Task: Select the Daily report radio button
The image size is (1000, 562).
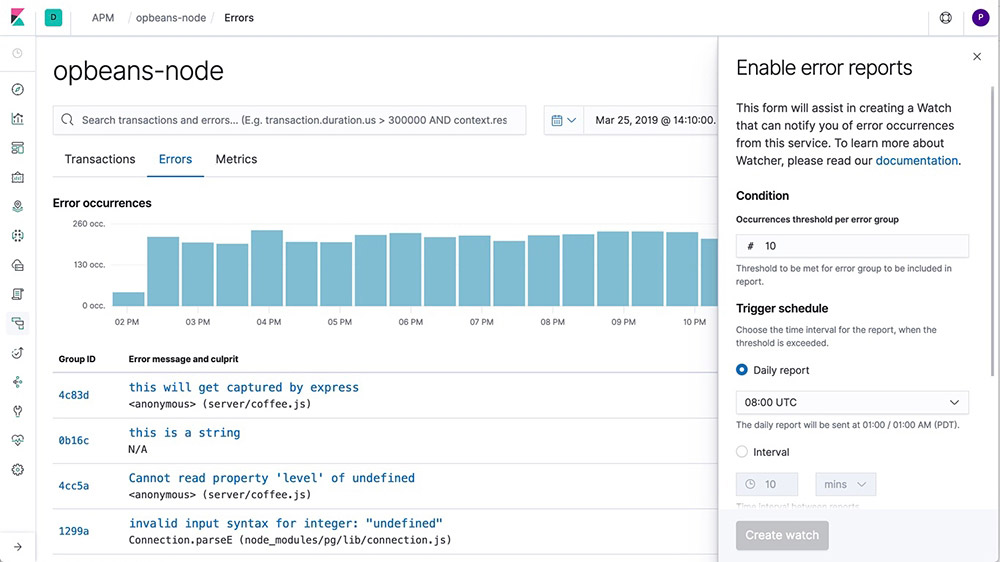Action: pos(742,370)
